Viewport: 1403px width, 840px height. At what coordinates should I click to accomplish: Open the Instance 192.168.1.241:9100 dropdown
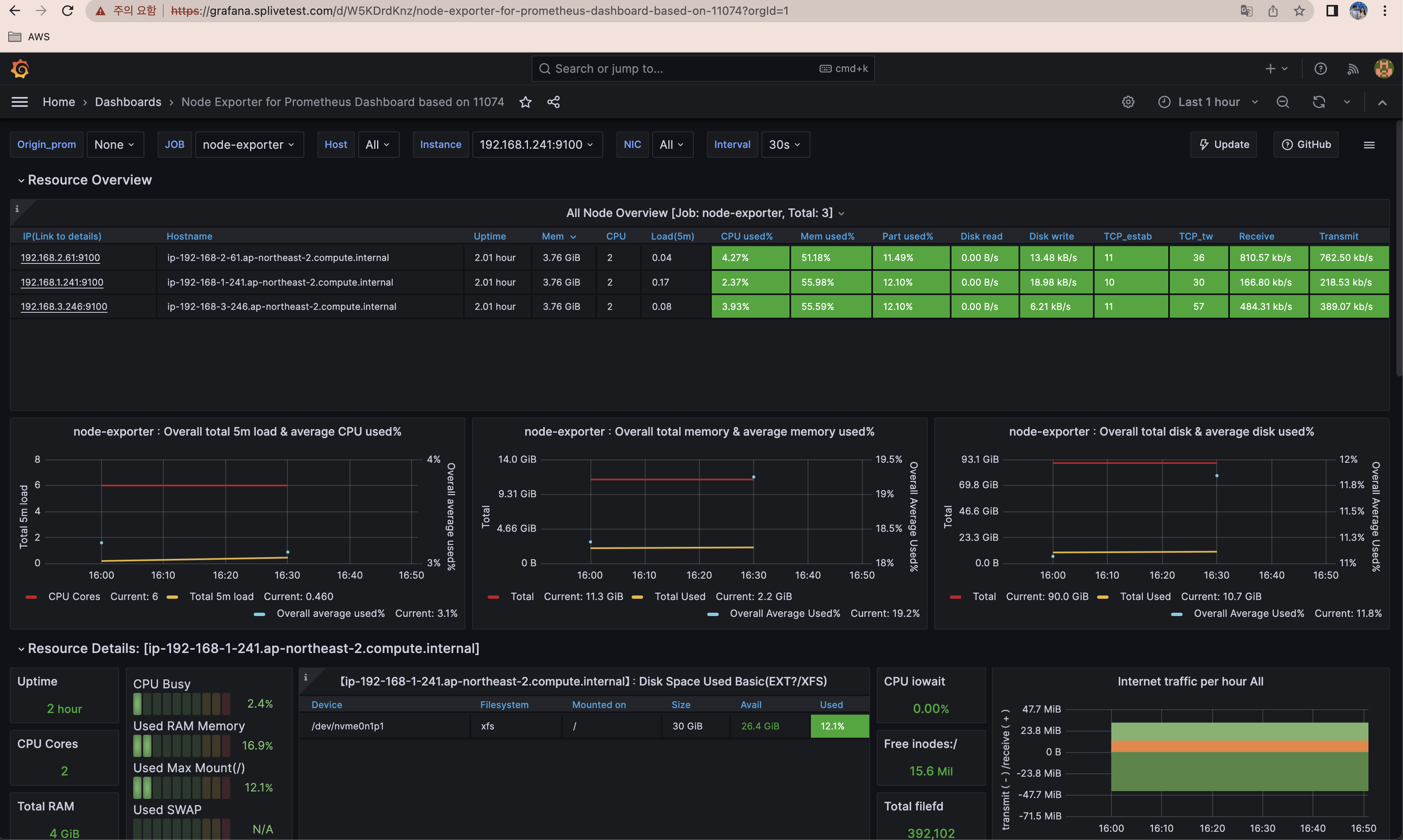click(537, 145)
